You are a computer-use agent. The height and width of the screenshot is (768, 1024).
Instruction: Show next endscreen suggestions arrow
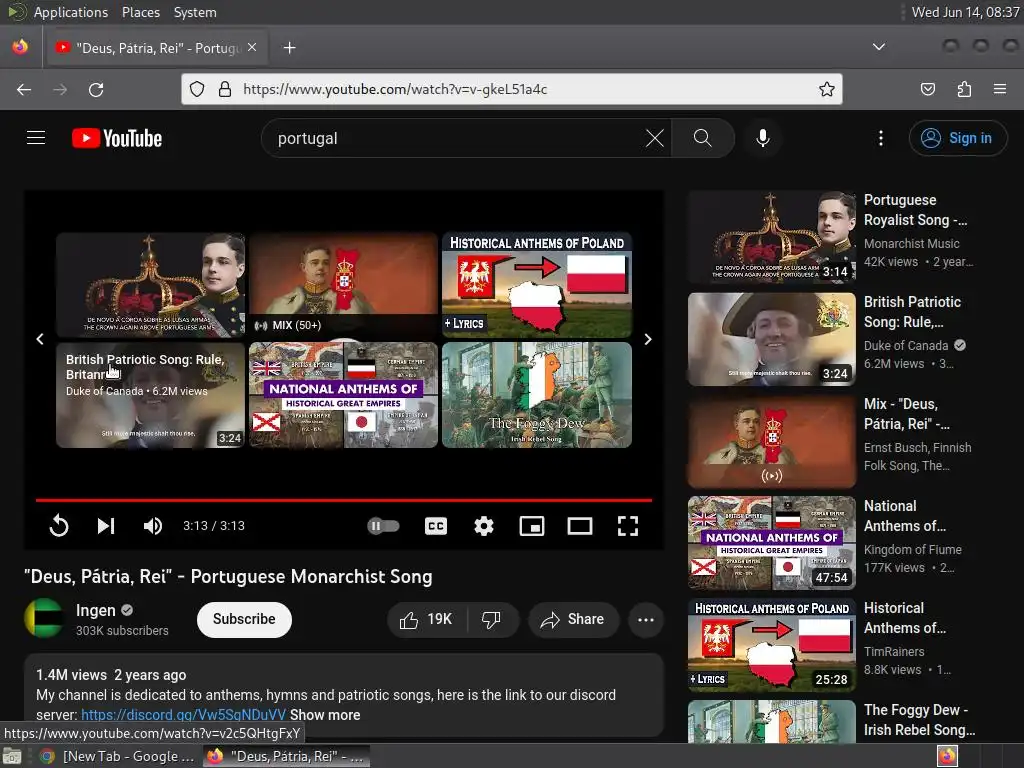648,339
